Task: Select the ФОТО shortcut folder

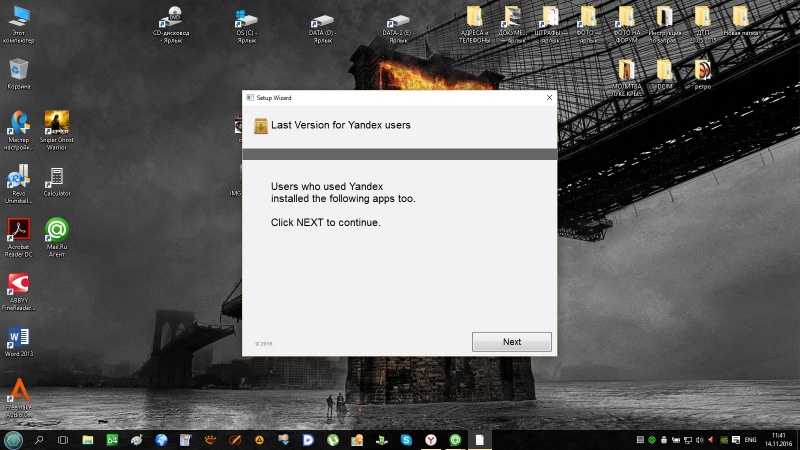Action: [x=588, y=24]
